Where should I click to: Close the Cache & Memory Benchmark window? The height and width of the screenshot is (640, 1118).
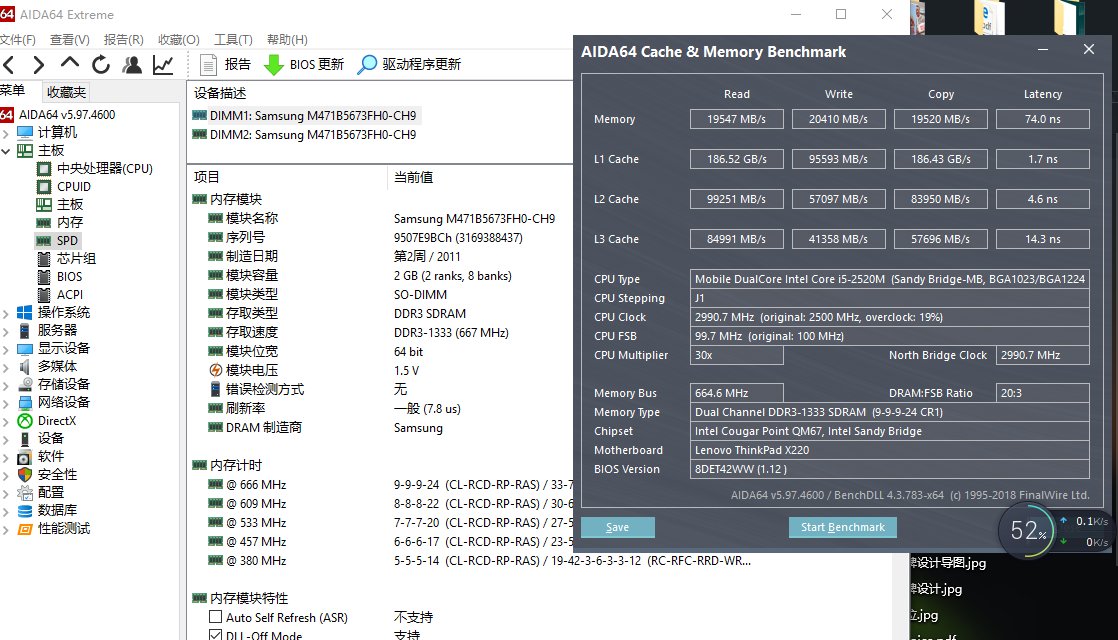pos(1089,49)
